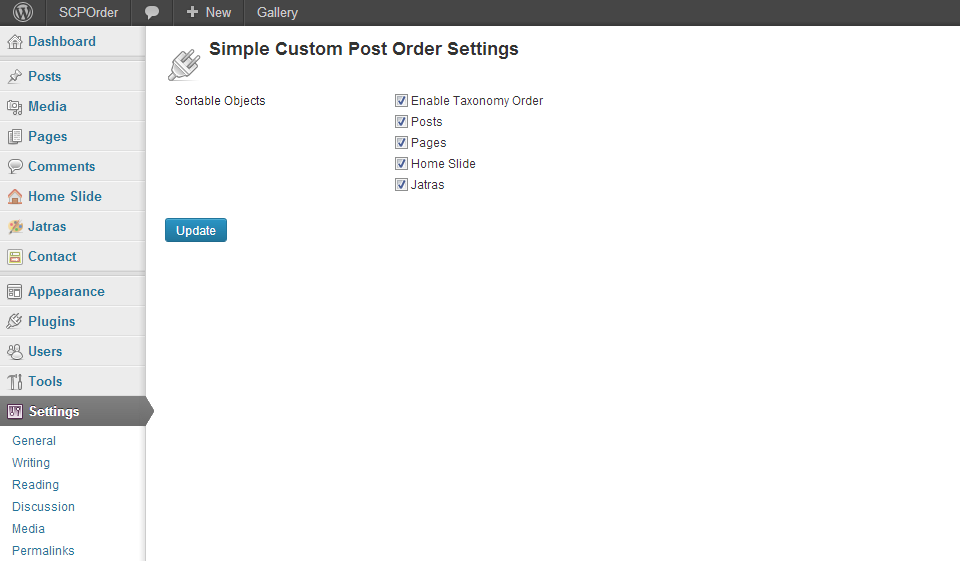Uncheck the Jatras checkbox
This screenshot has height=561, width=960.
[401, 185]
